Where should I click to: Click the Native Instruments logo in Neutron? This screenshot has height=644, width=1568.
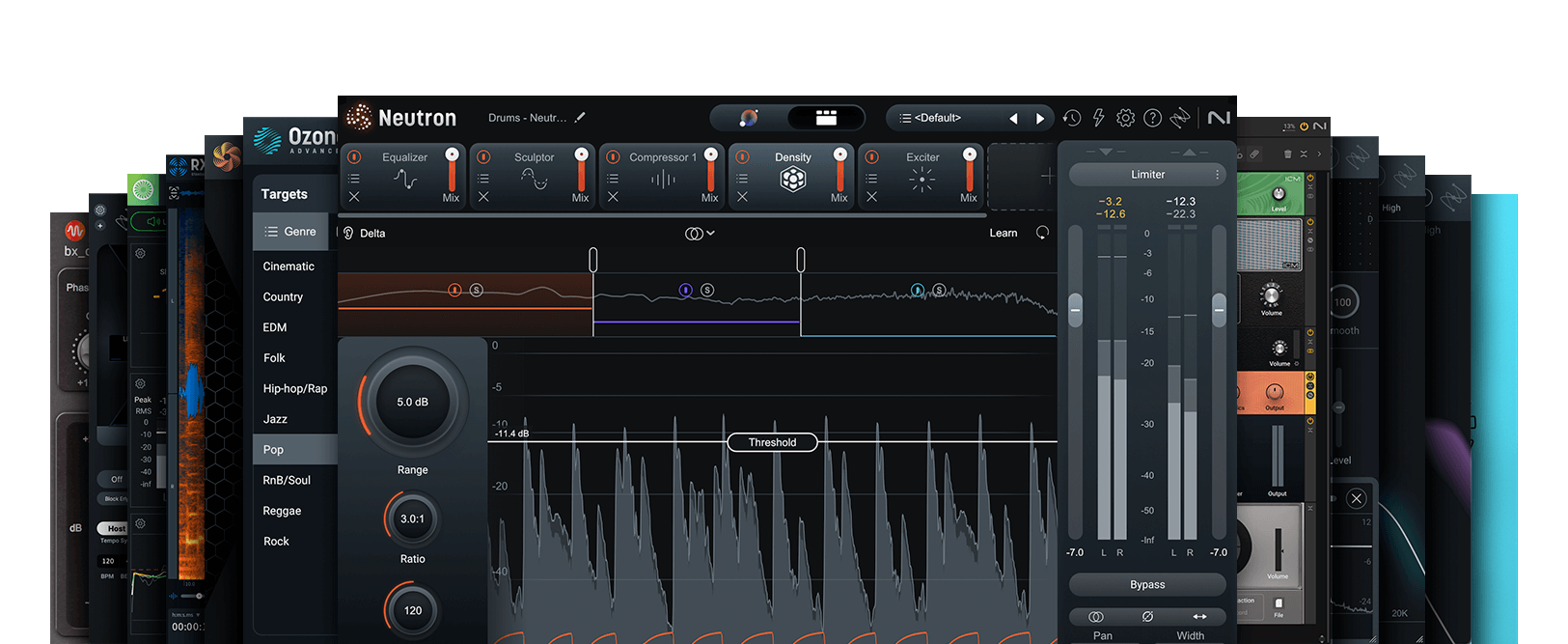[1219, 118]
